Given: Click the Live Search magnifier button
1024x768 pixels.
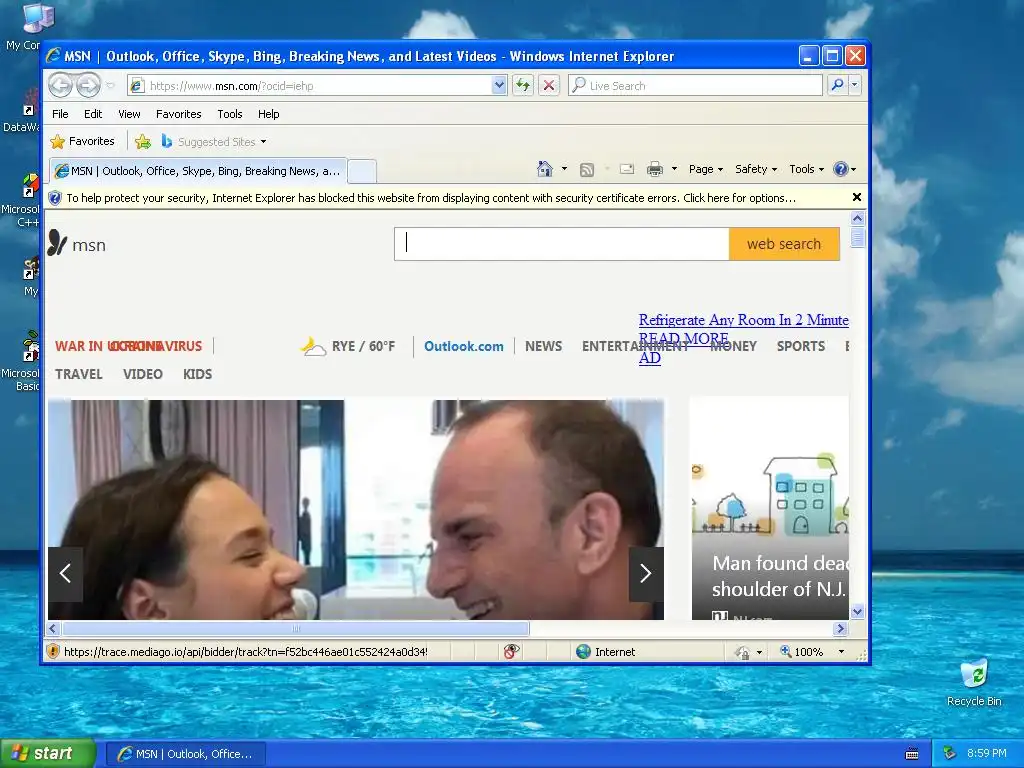Looking at the screenshot, I should click(837, 85).
